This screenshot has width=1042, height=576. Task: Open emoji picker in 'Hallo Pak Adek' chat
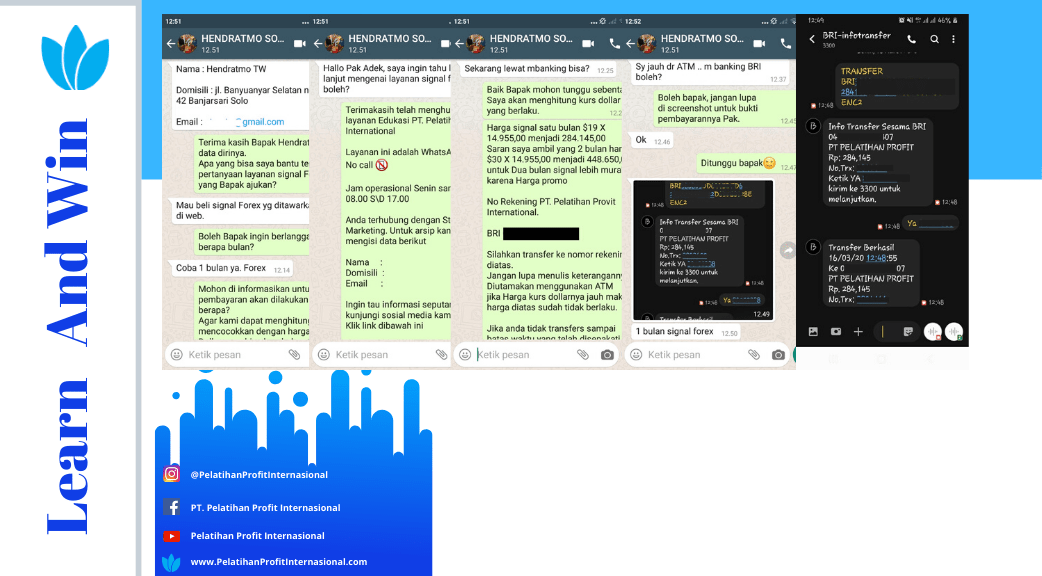[x=324, y=355]
